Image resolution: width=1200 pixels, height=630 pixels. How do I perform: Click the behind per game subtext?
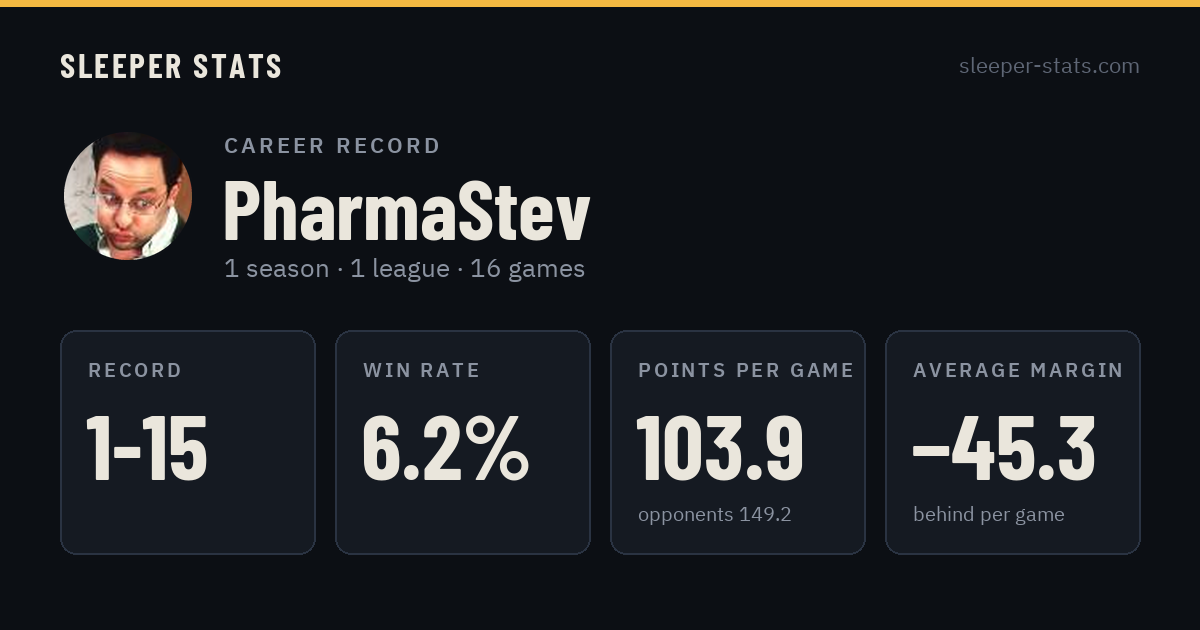[x=989, y=515]
